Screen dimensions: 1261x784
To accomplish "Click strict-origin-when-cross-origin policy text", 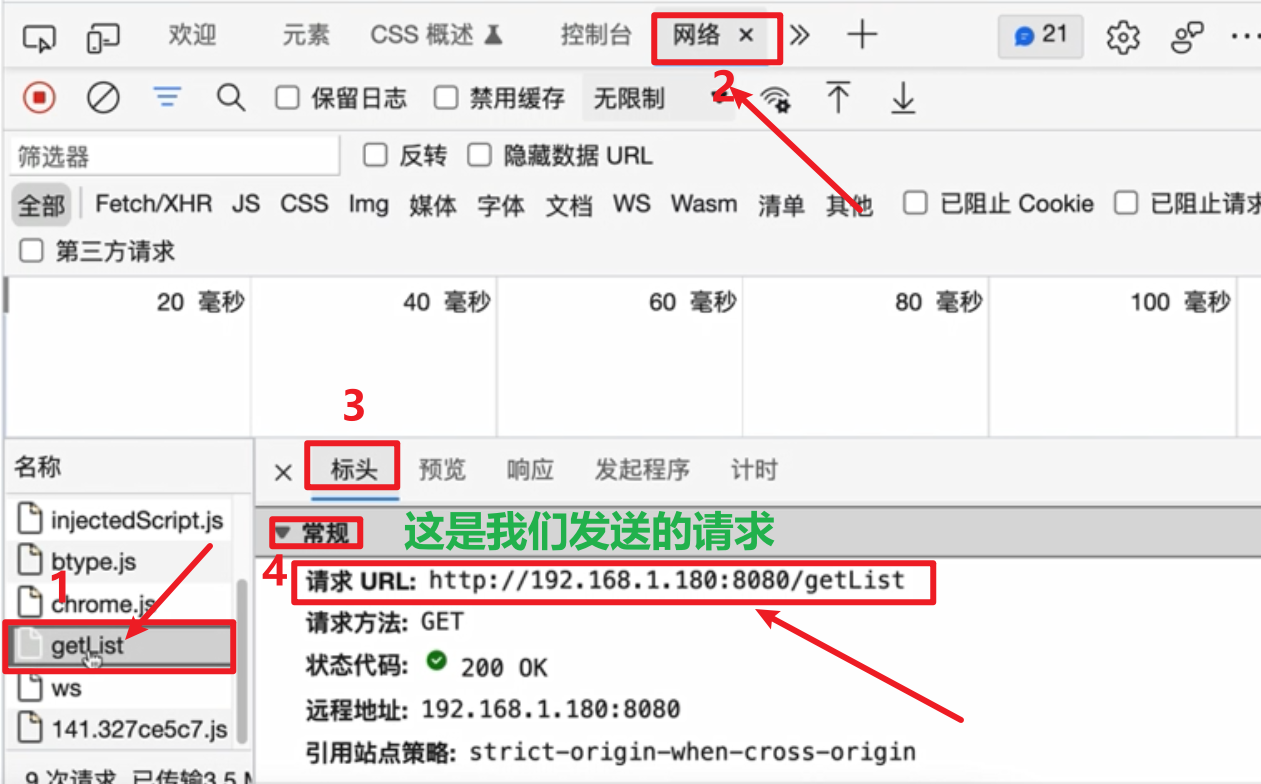I will click(x=692, y=751).
